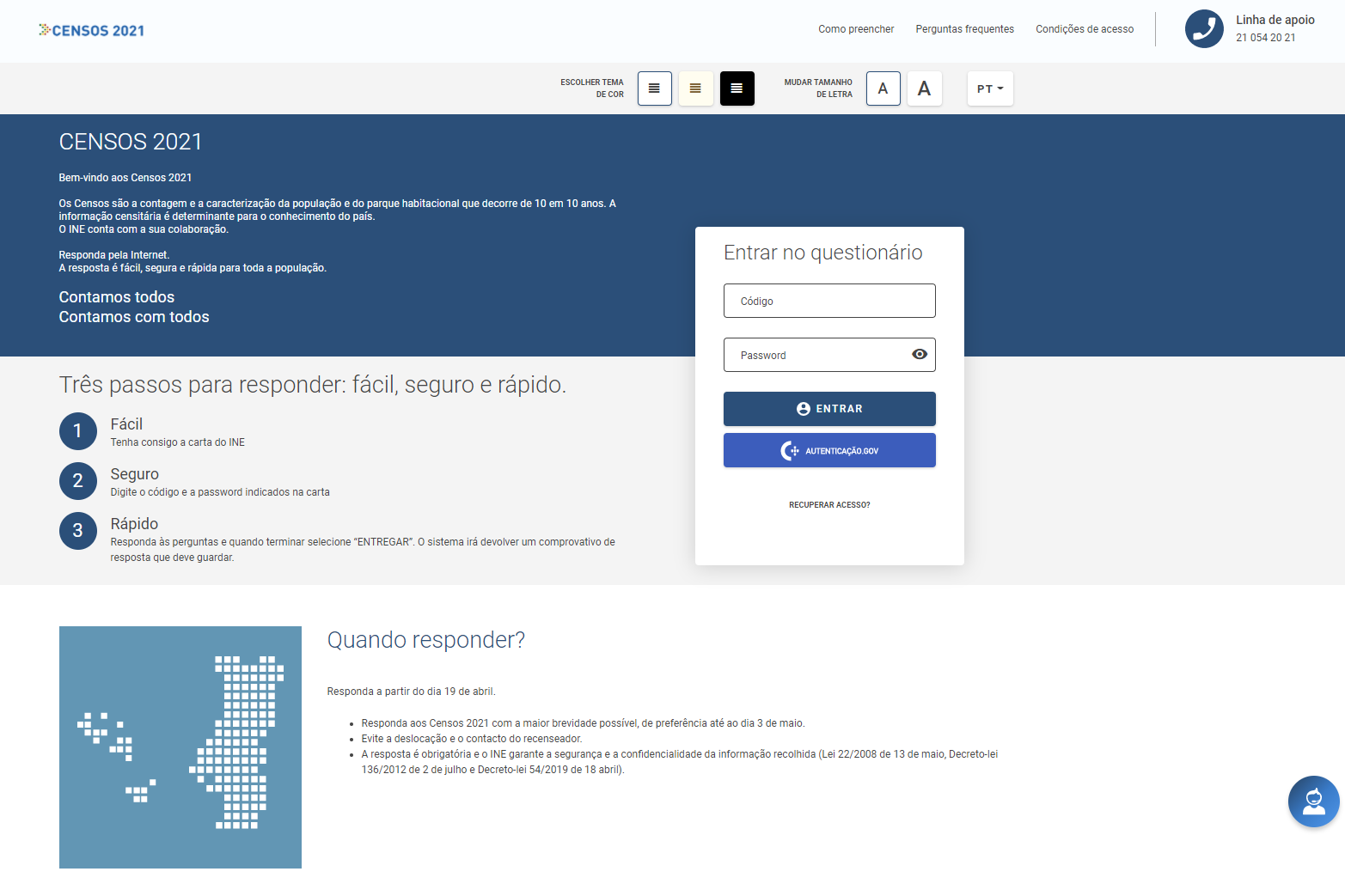Choose the larger letter size A

pos(924,88)
